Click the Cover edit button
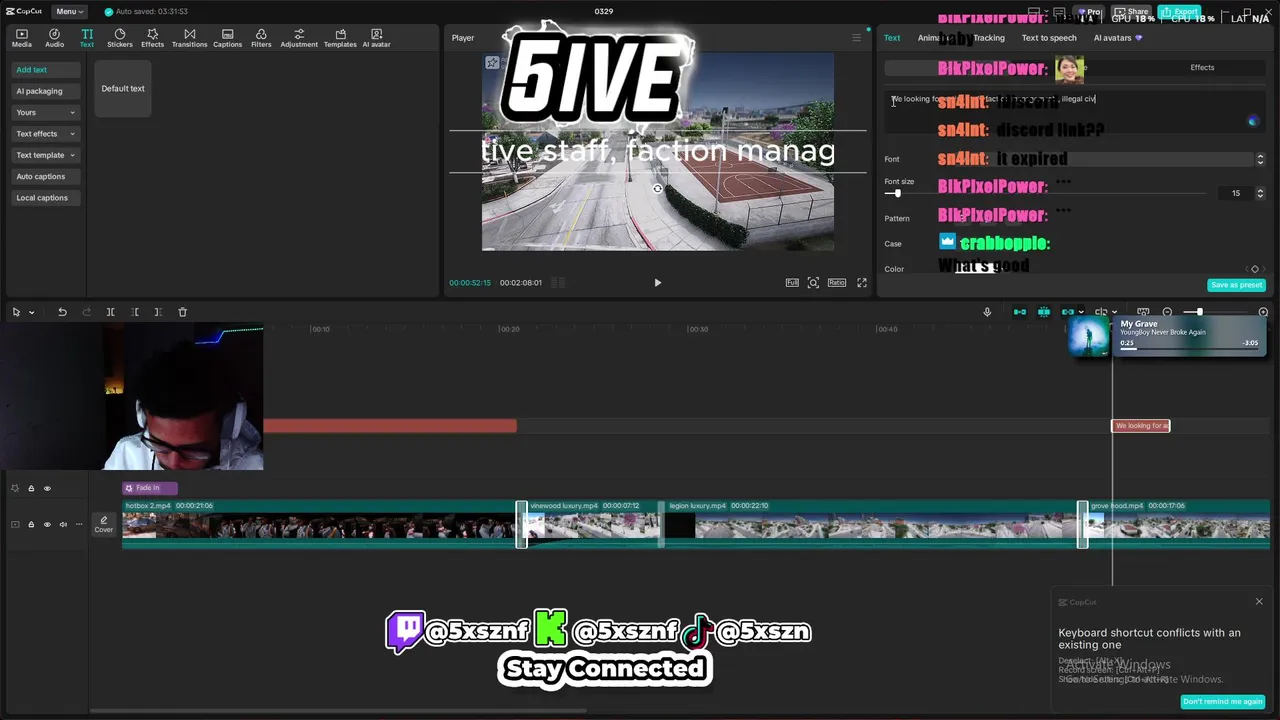This screenshot has height=720, width=1280. (x=104, y=524)
